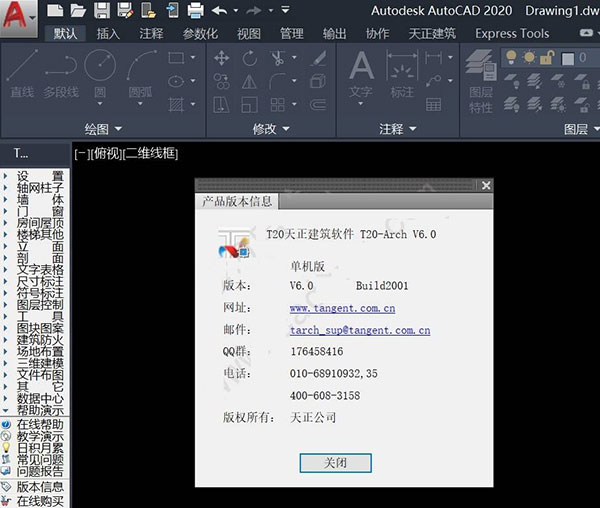The height and width of the screenshot is (508, 600).
Task: Select the Line (直线) draw tool
Action: point(22,75)
